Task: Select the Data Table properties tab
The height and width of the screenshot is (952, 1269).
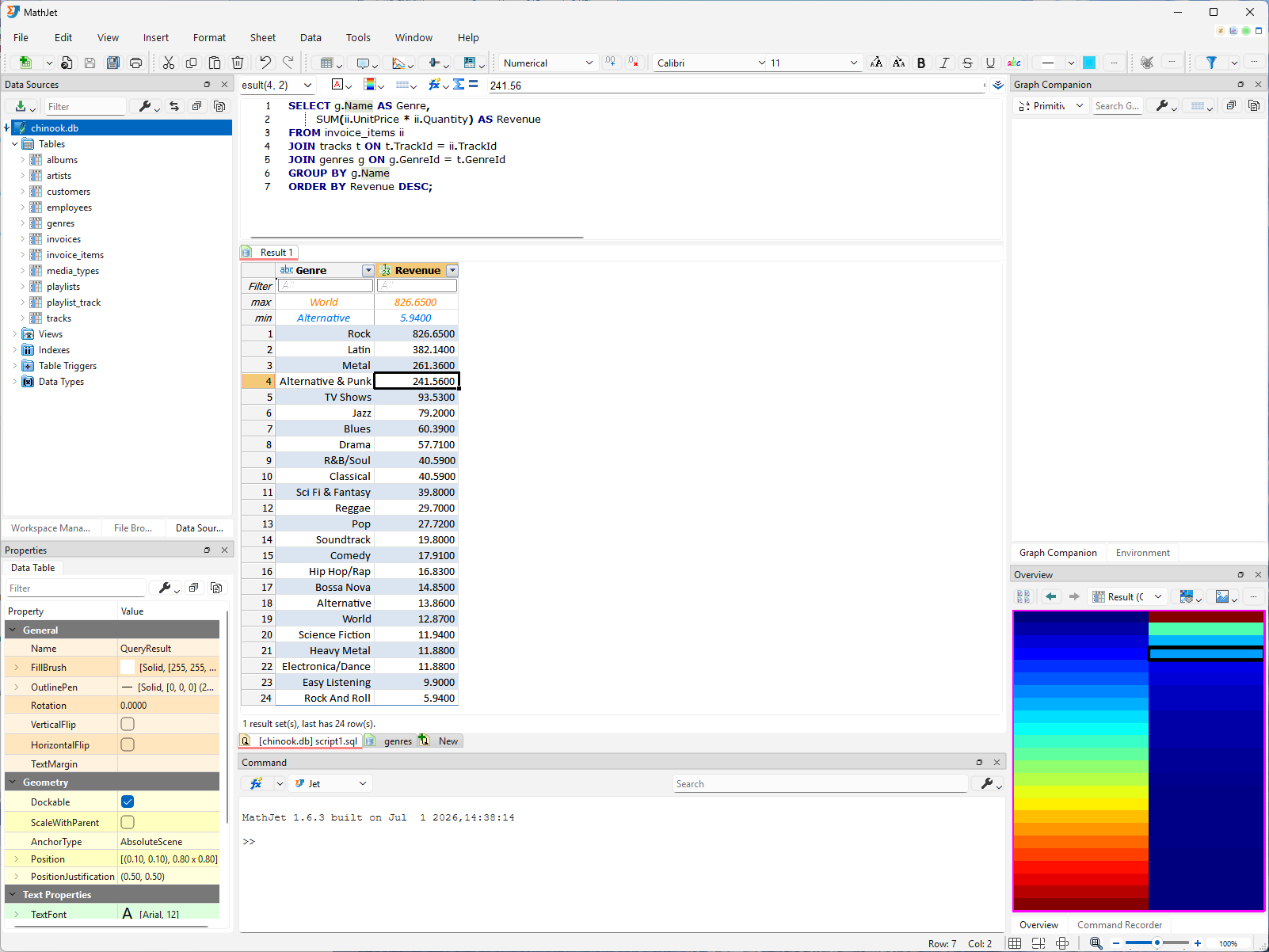Action: 33,568
